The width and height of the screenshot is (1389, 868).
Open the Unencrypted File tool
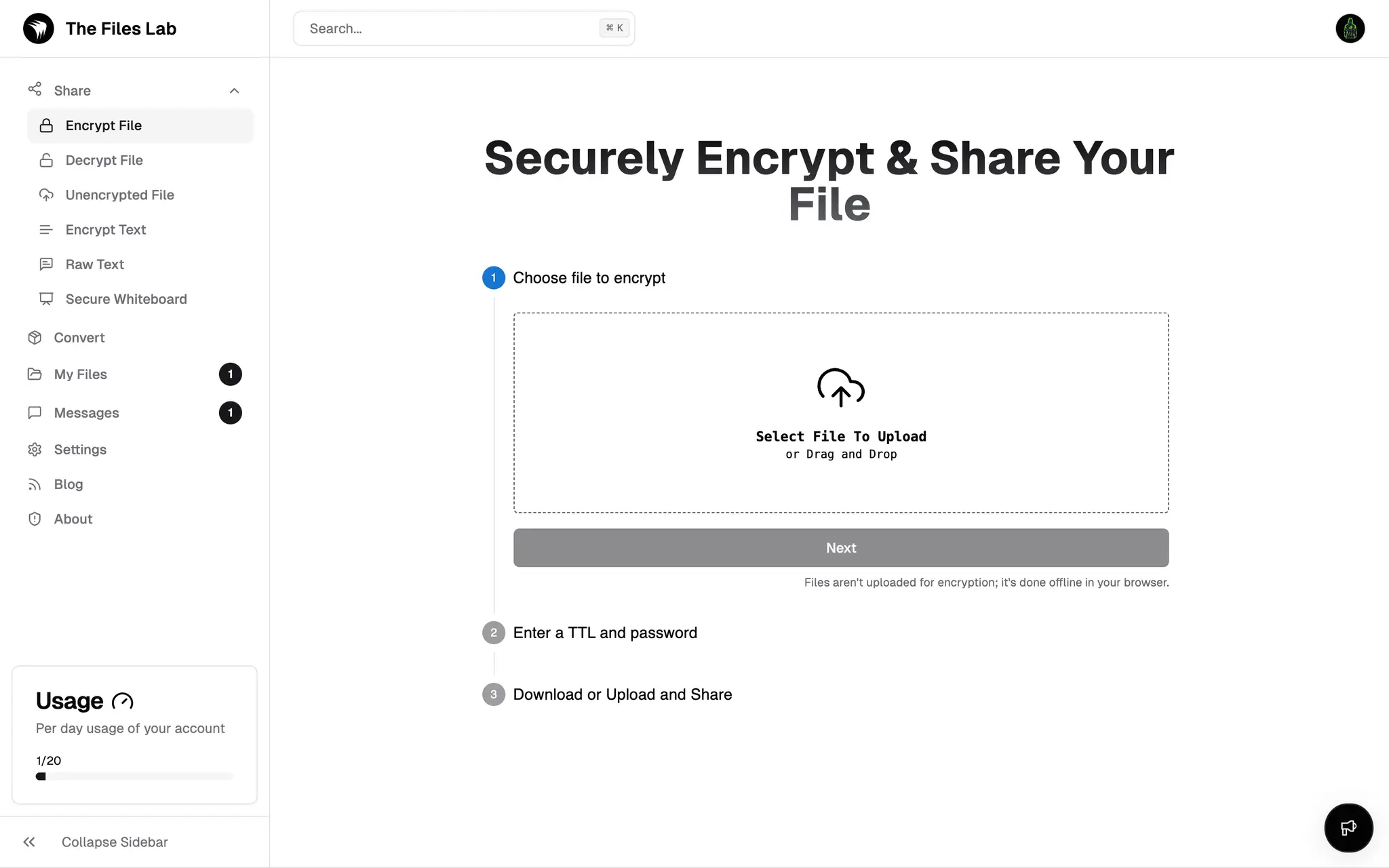119,194
